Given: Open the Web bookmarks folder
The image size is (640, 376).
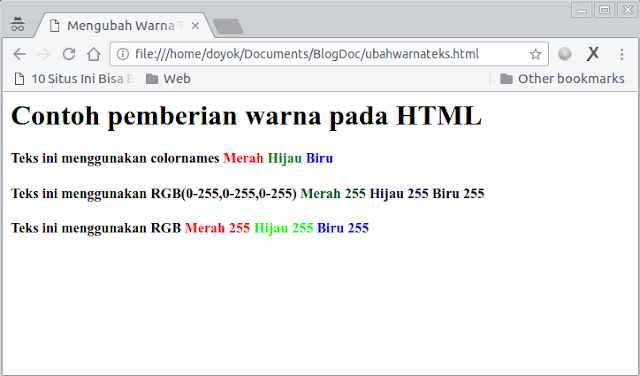Looking at the screenshot, I should pos(168,79).
